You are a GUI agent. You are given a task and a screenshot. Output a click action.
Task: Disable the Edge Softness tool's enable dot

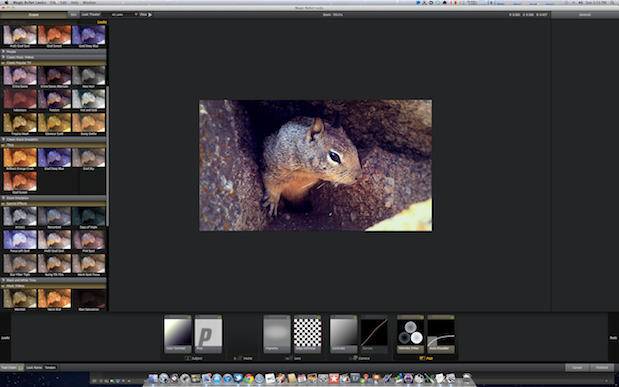point(319,317)
